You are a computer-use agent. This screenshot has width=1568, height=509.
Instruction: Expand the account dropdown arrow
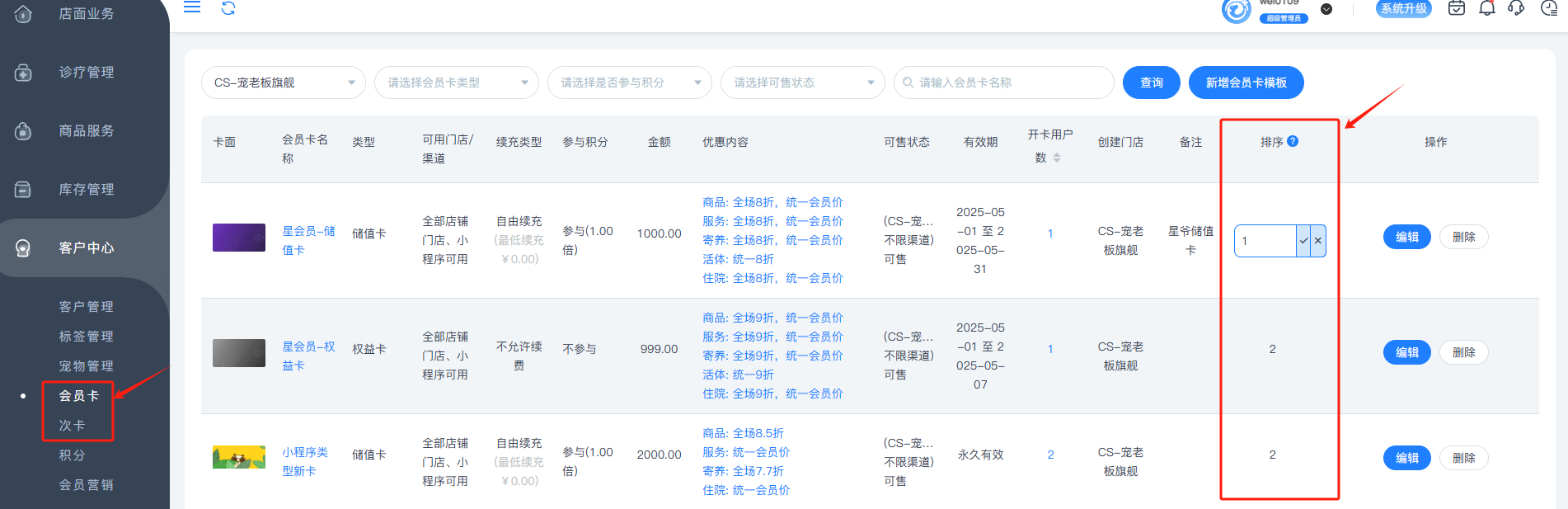point(1326,9)
